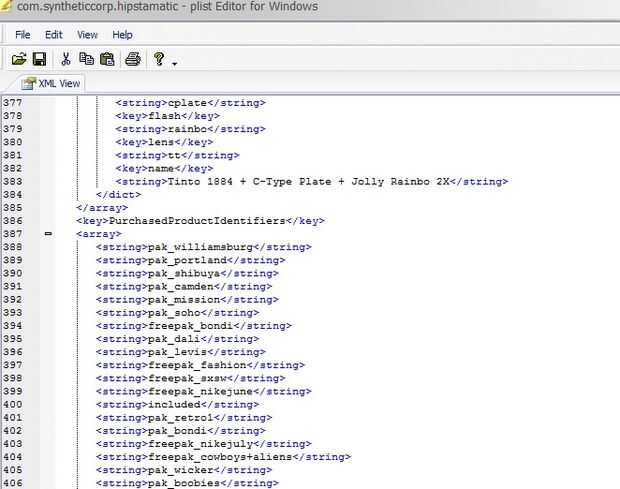Save the plist with the floppy icon
The image size is (620, 489).
tap(39, 59)
